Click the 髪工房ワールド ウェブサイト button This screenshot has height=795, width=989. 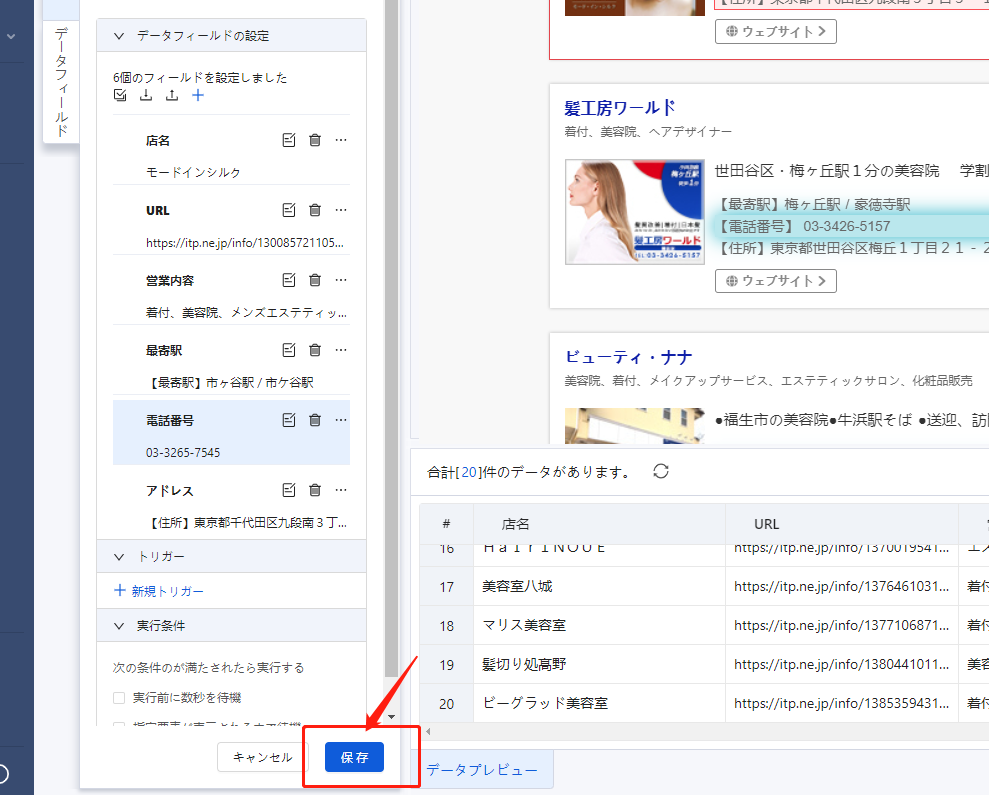click(x=776, y=281)
